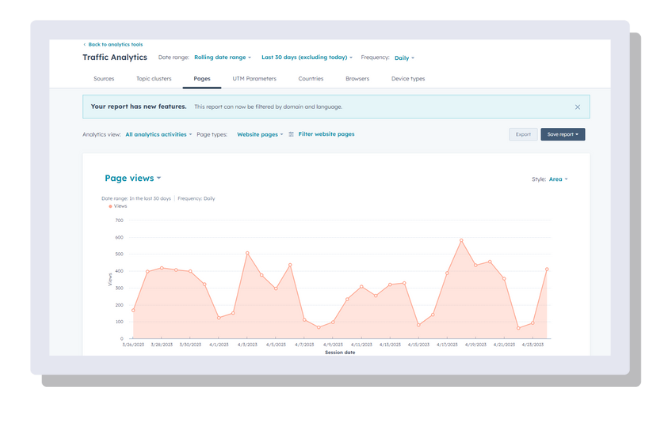
Task: Select the Pages tab
Action: coord(202,78)
